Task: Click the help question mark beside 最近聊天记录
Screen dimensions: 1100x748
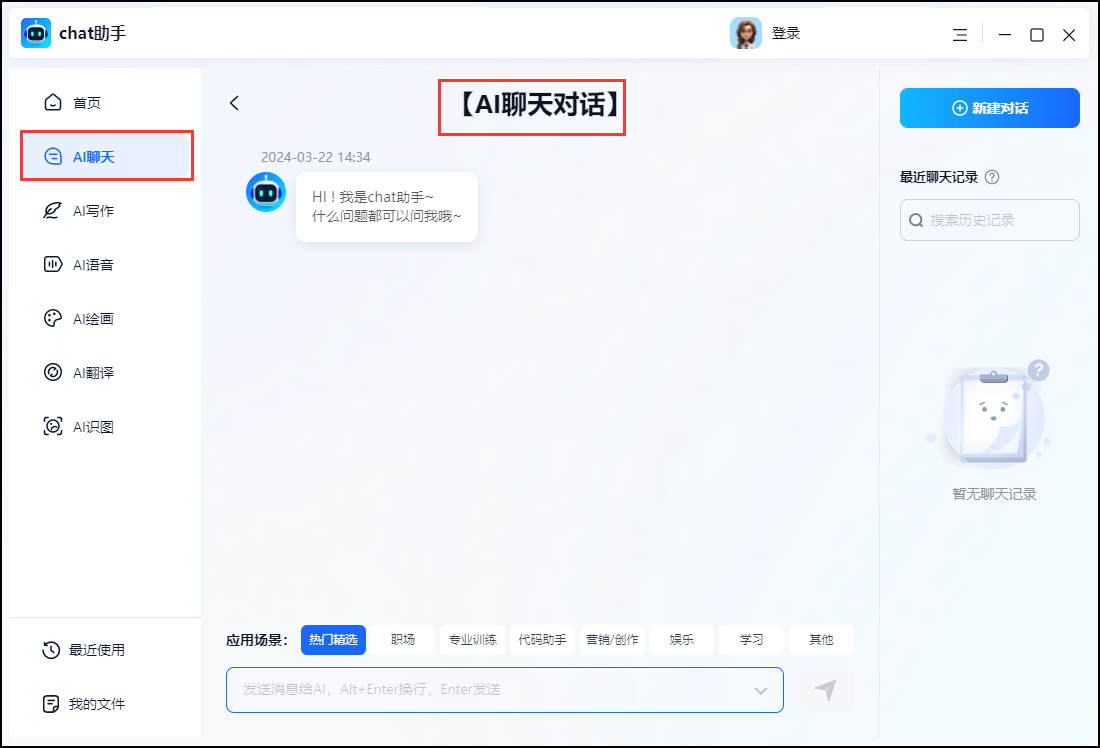Action: (992, 177)
